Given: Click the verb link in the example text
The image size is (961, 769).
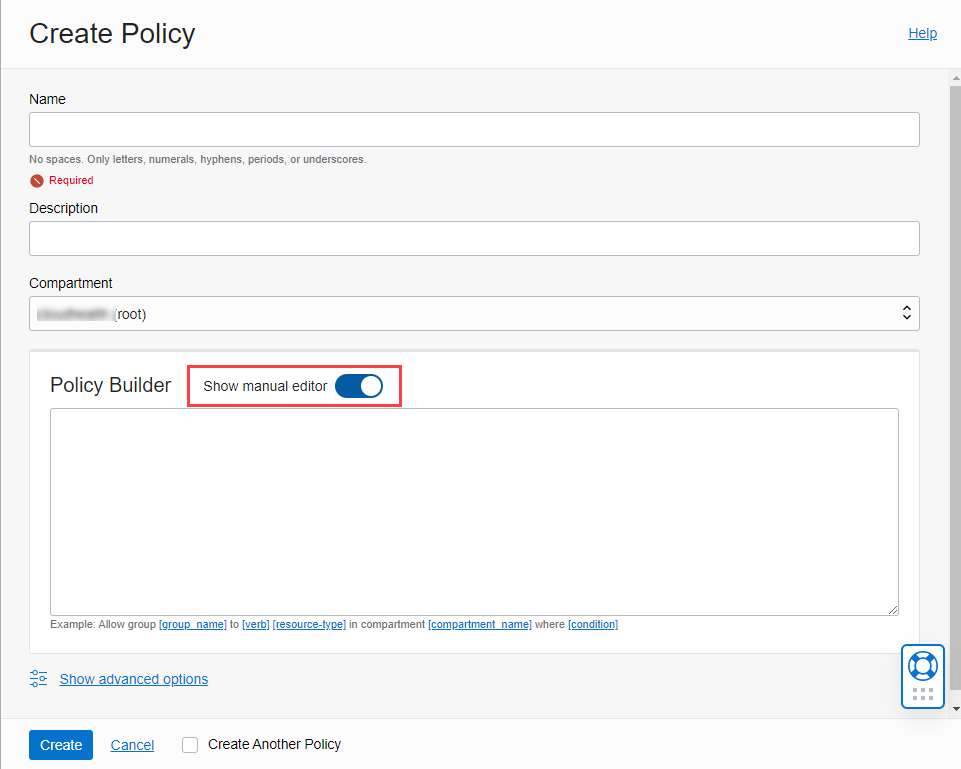Looking at the screenshot, I should point(256,624).
